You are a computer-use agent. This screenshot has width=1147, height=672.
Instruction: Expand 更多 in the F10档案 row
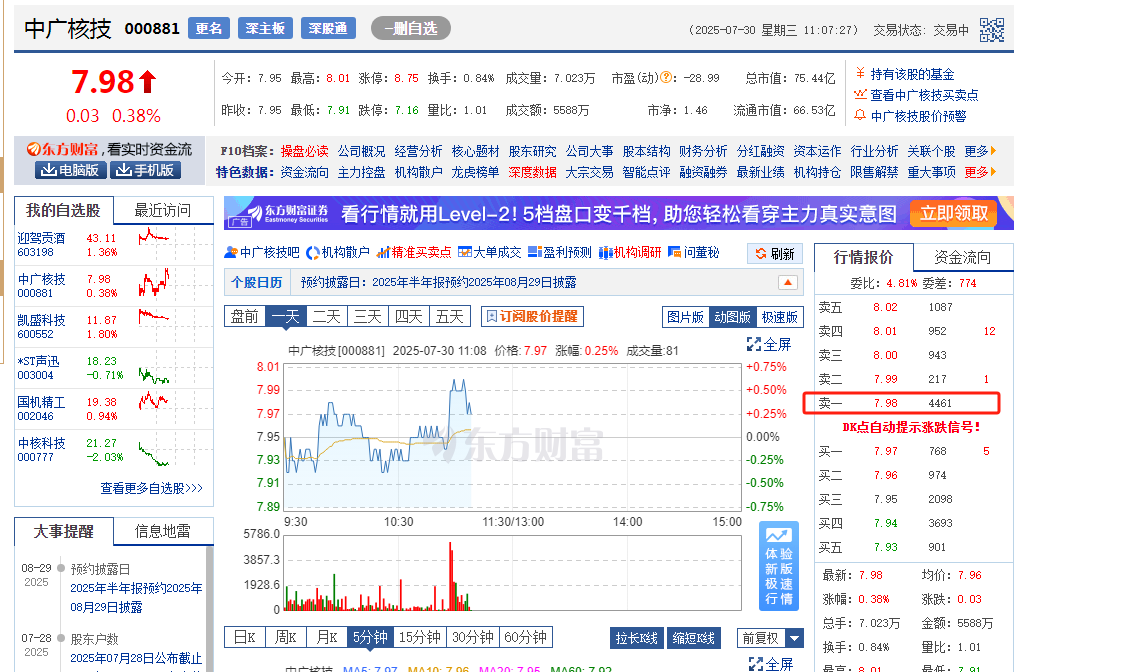pyautogui.click(x=980, y=151)
